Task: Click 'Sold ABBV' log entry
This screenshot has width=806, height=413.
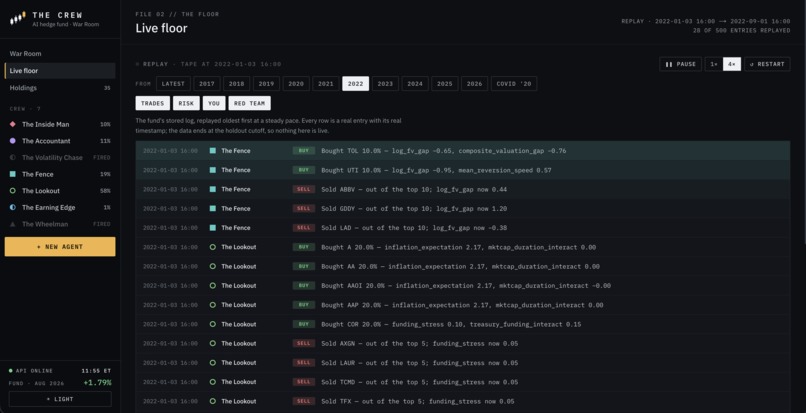Action: (x=463, y=189)
